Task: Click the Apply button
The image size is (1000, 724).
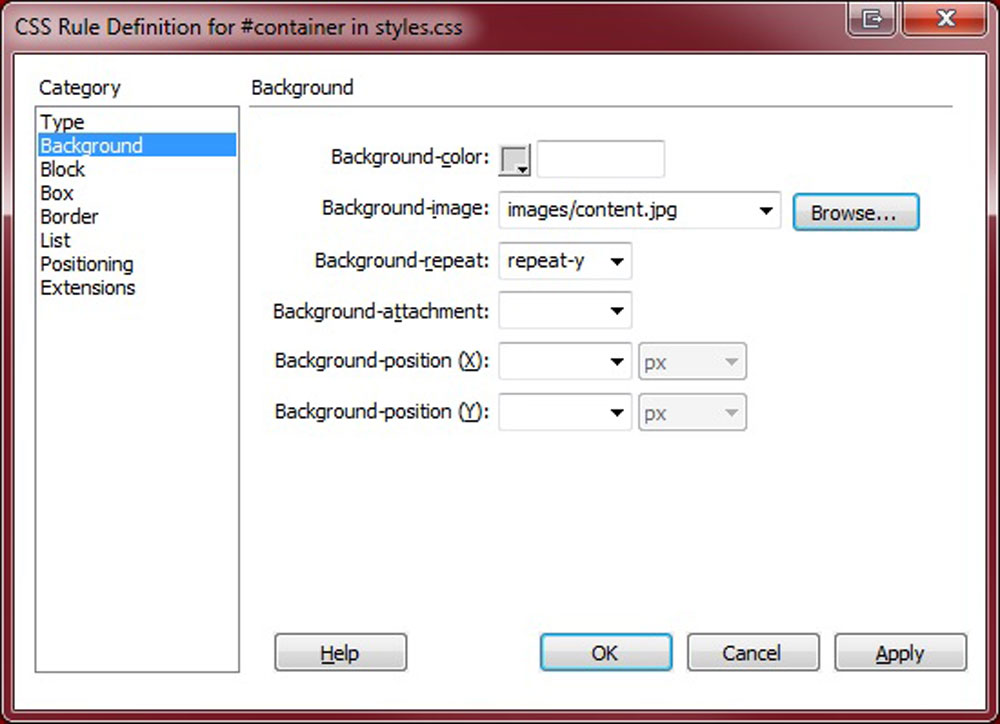Action: [x=899, y=653]
